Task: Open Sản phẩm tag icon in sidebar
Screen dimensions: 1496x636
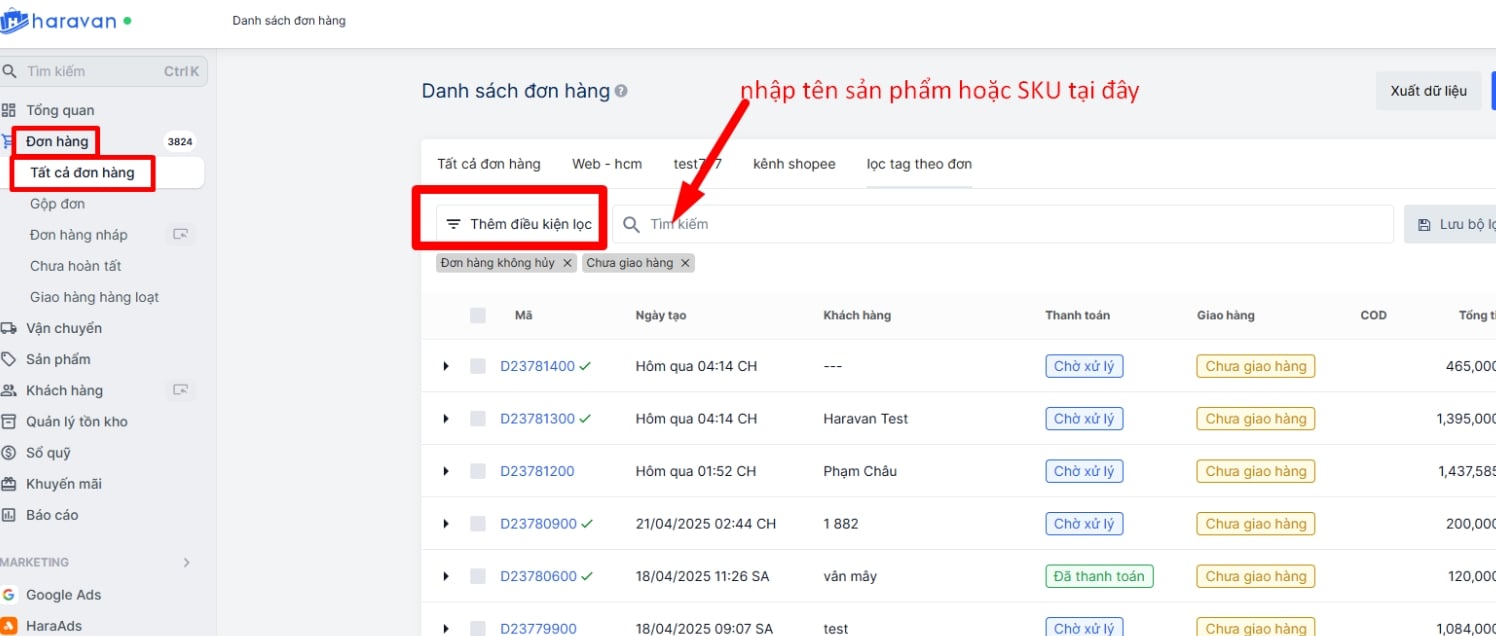Action: point(9,359)
